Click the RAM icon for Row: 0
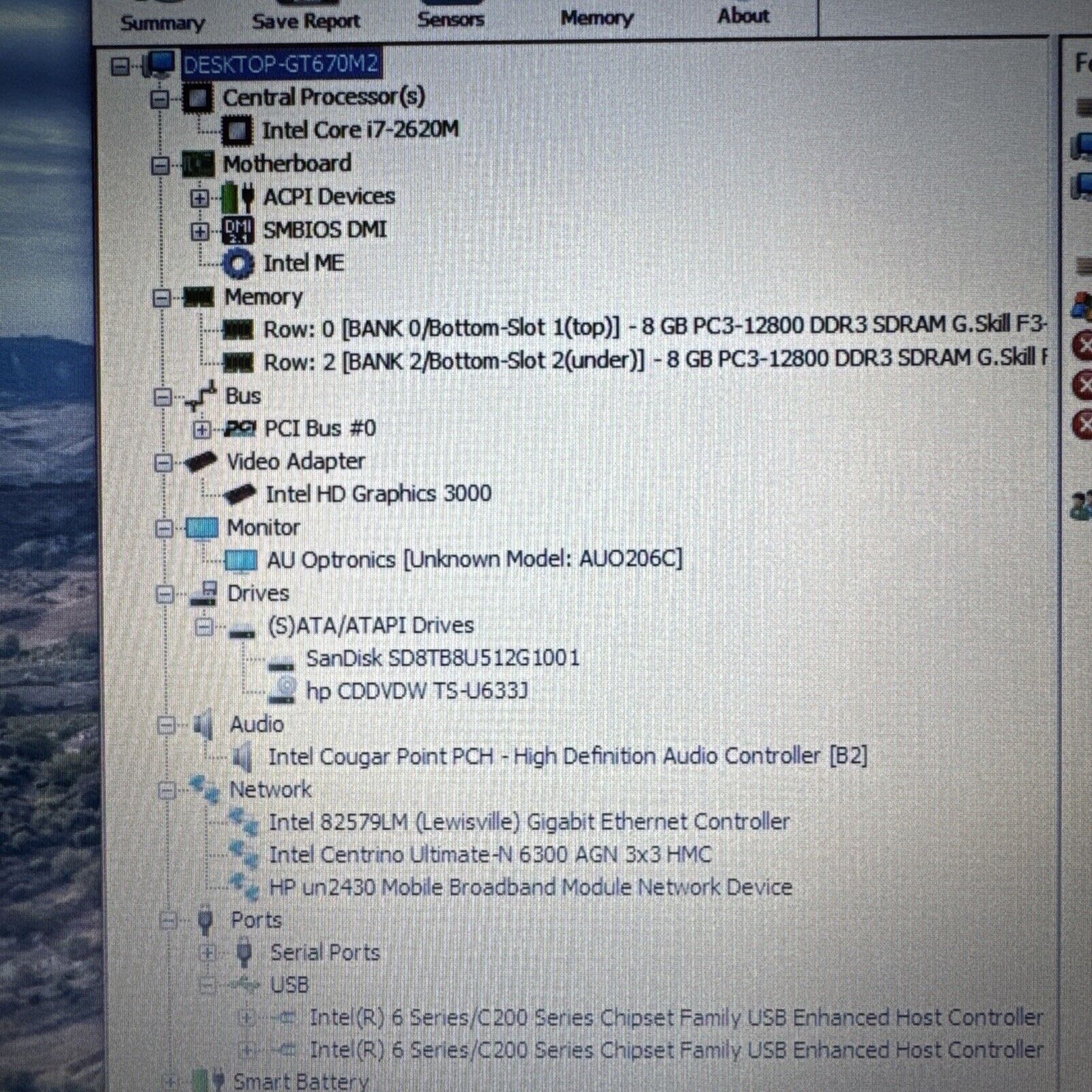 (239, 330)
